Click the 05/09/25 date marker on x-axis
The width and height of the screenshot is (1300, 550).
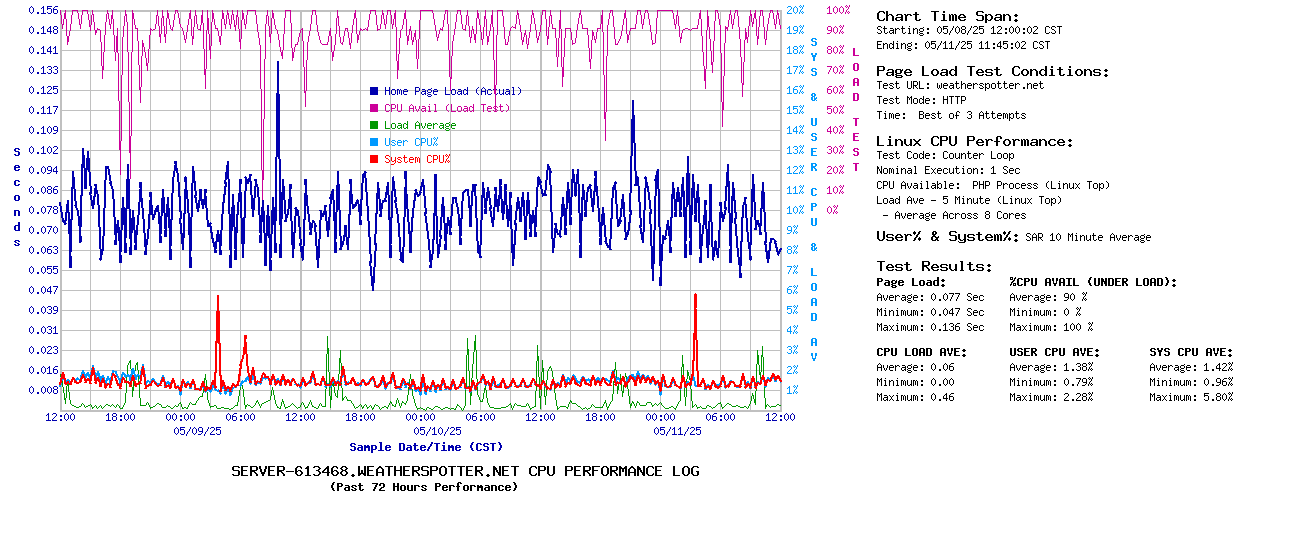[x=197, y=431]
